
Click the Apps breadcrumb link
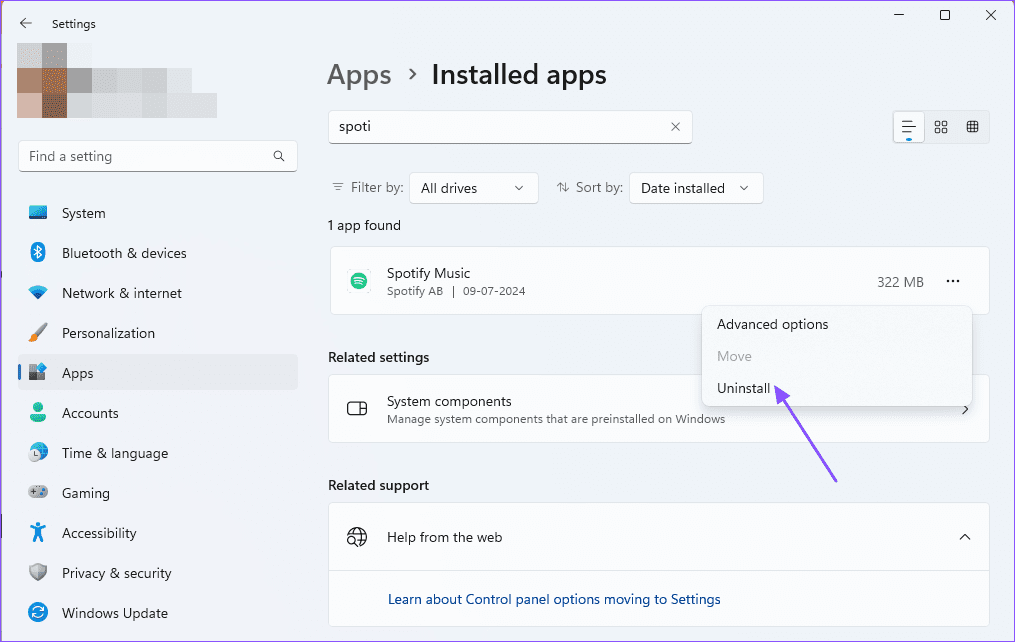click(359, 75)
